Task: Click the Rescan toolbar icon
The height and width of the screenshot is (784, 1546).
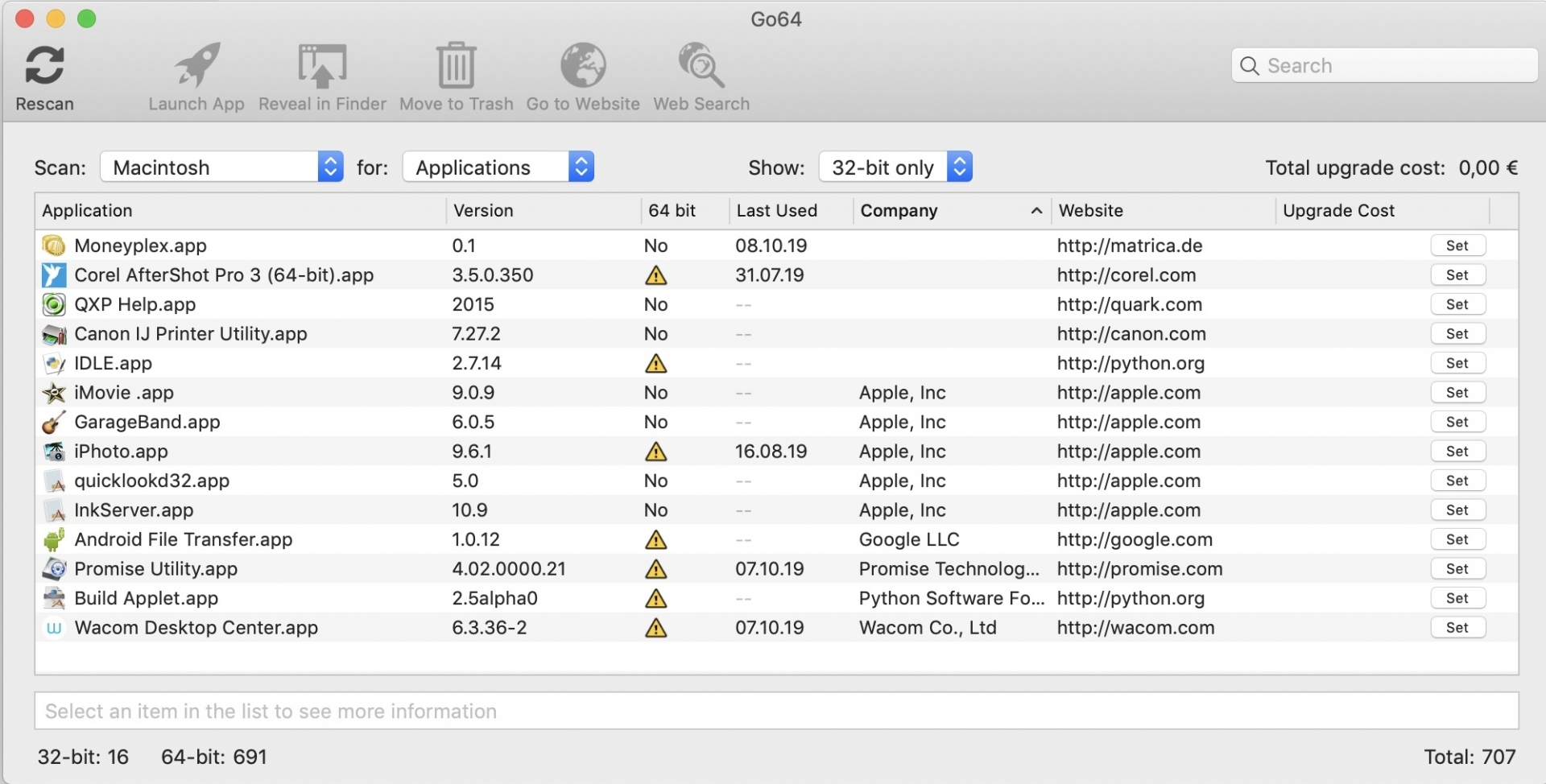Action: click(x=44, y=65)
